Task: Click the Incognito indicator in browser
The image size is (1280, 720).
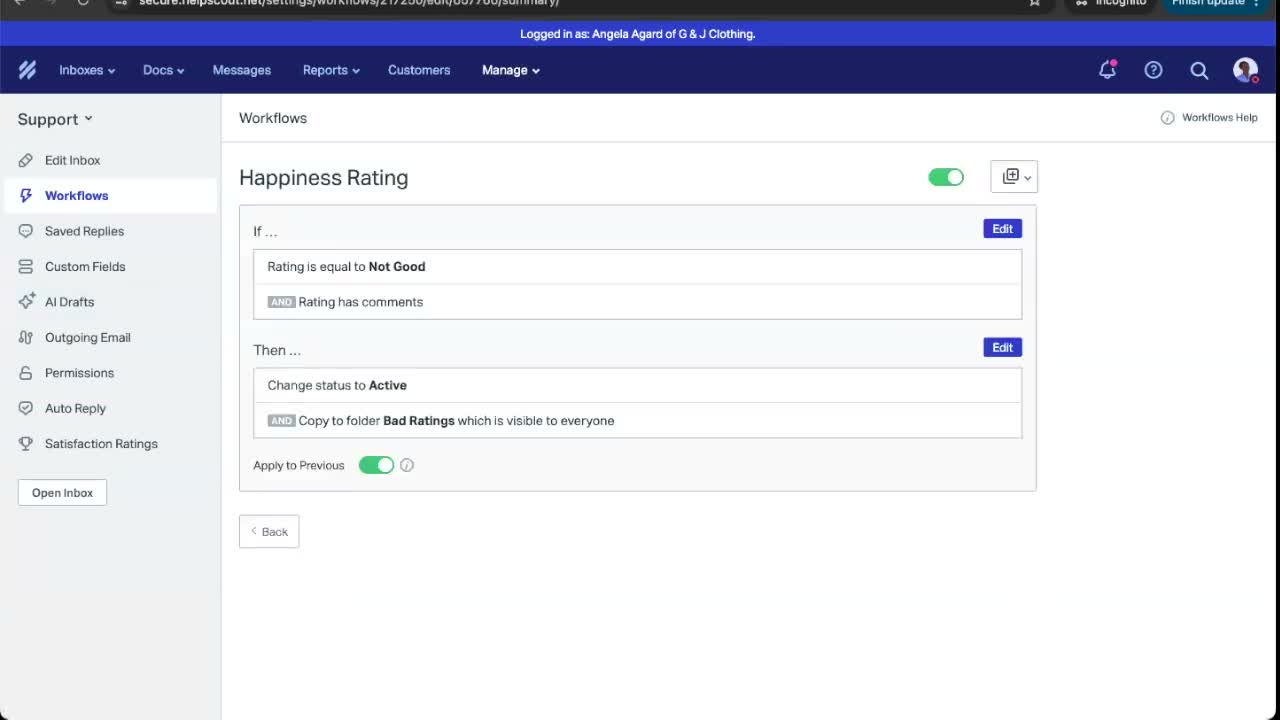Action: (1112, 3)
